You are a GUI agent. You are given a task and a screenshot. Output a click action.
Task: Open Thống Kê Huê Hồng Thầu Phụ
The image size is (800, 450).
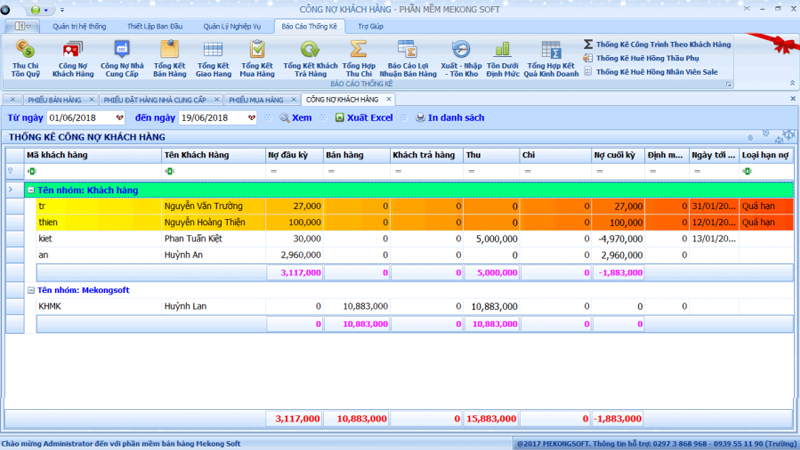pos(641,58)
